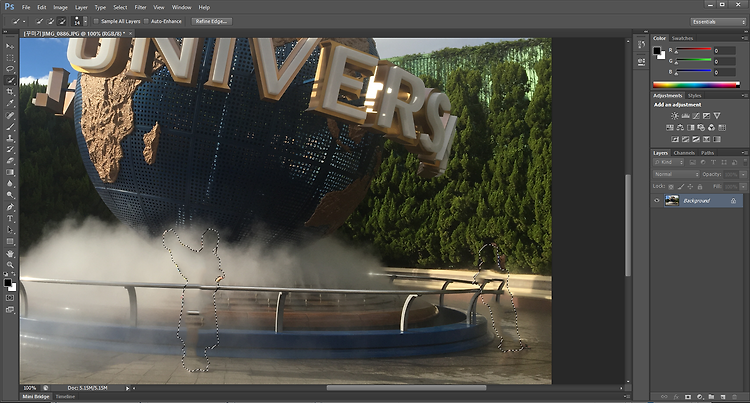Click the red R color slider
This screenshot has width=750, height=403.
tap(694, 50)
